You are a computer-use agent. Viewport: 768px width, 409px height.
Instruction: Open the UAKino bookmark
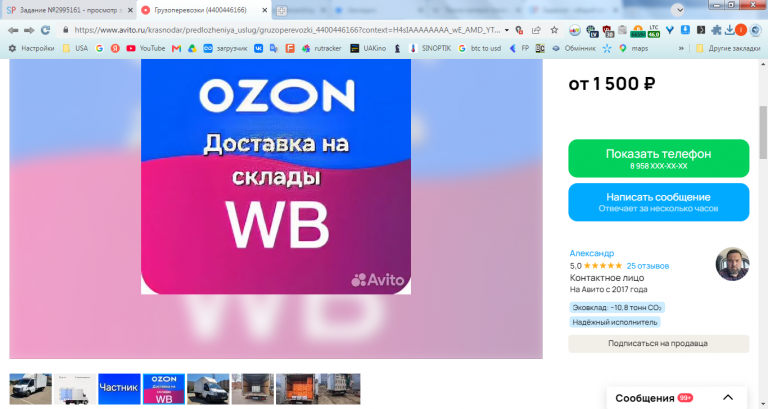point(368,48)
